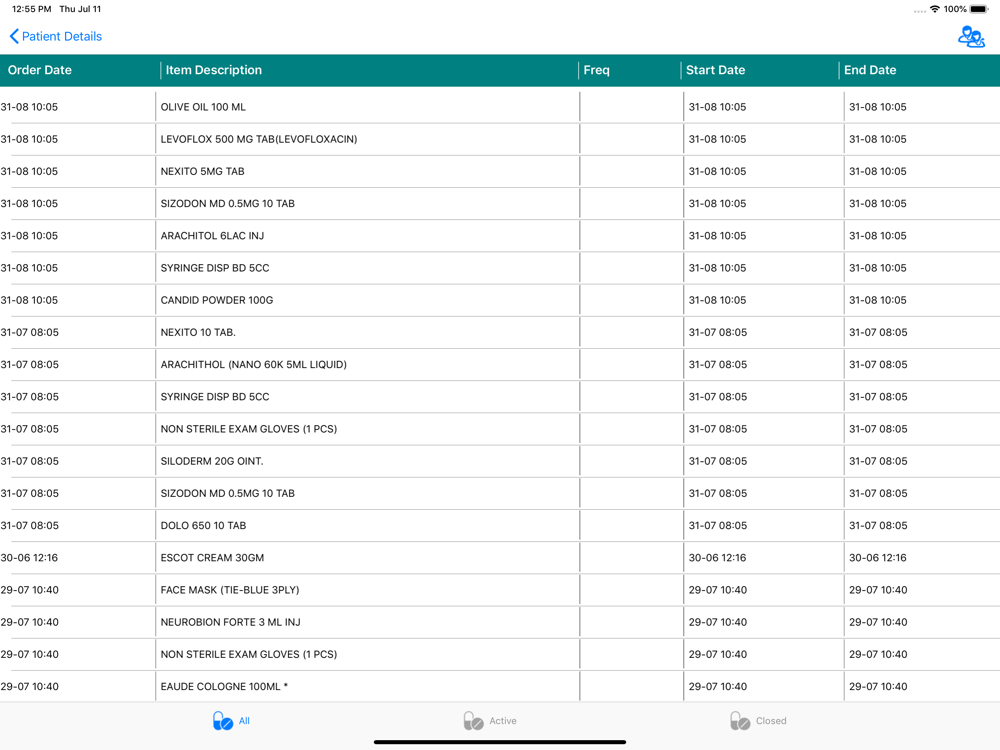Check the Wi-Fi status icon

pos(934,9)
